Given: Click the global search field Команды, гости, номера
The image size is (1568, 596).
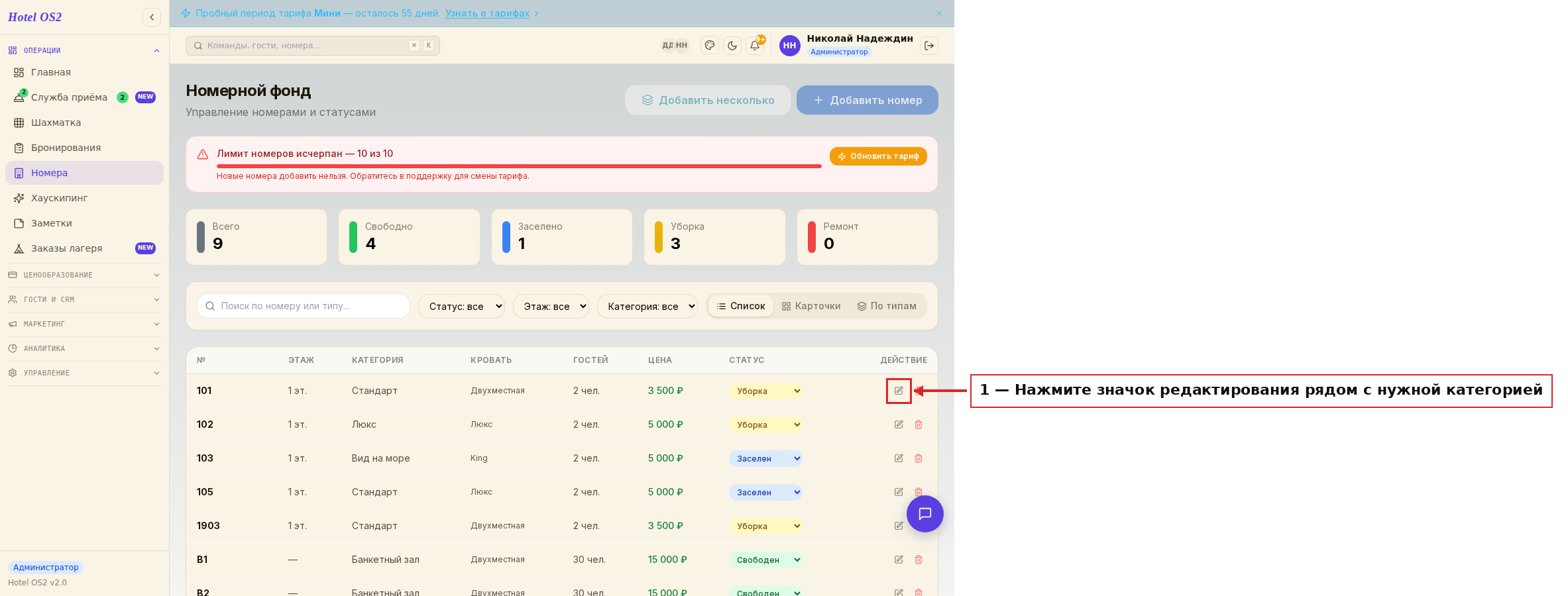Looking at the screenshot, I should [313, 46].
